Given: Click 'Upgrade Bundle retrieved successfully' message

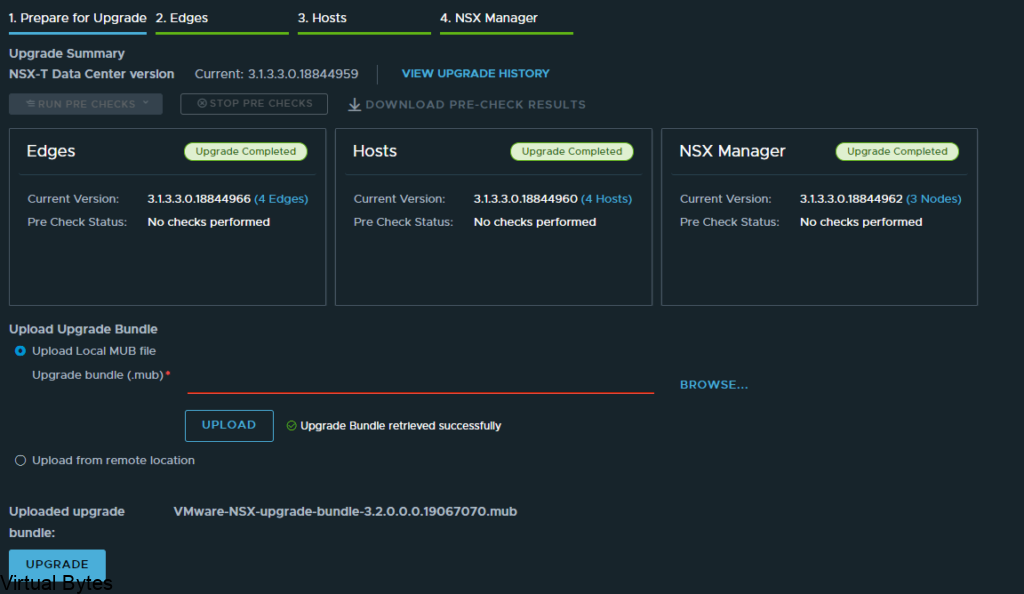Looking at the screenshot, I should (401, 426).
